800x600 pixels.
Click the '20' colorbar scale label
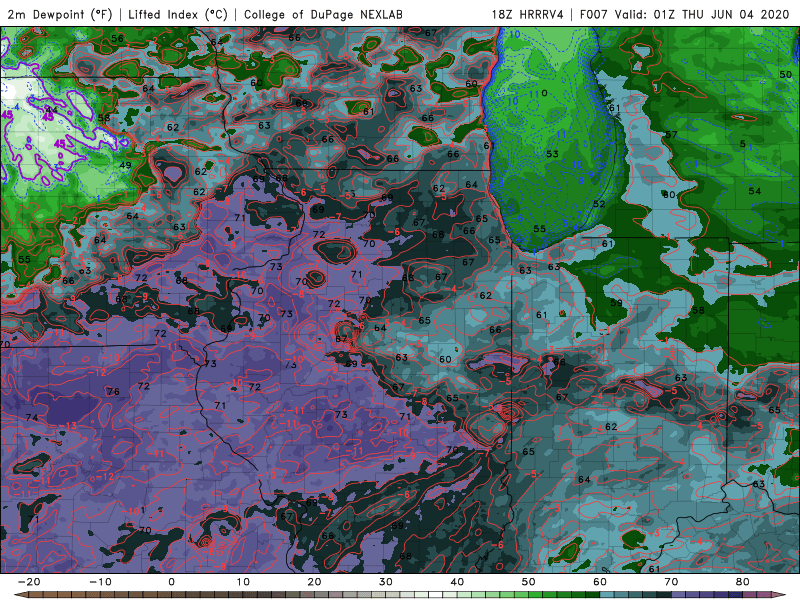coord(314,582)
